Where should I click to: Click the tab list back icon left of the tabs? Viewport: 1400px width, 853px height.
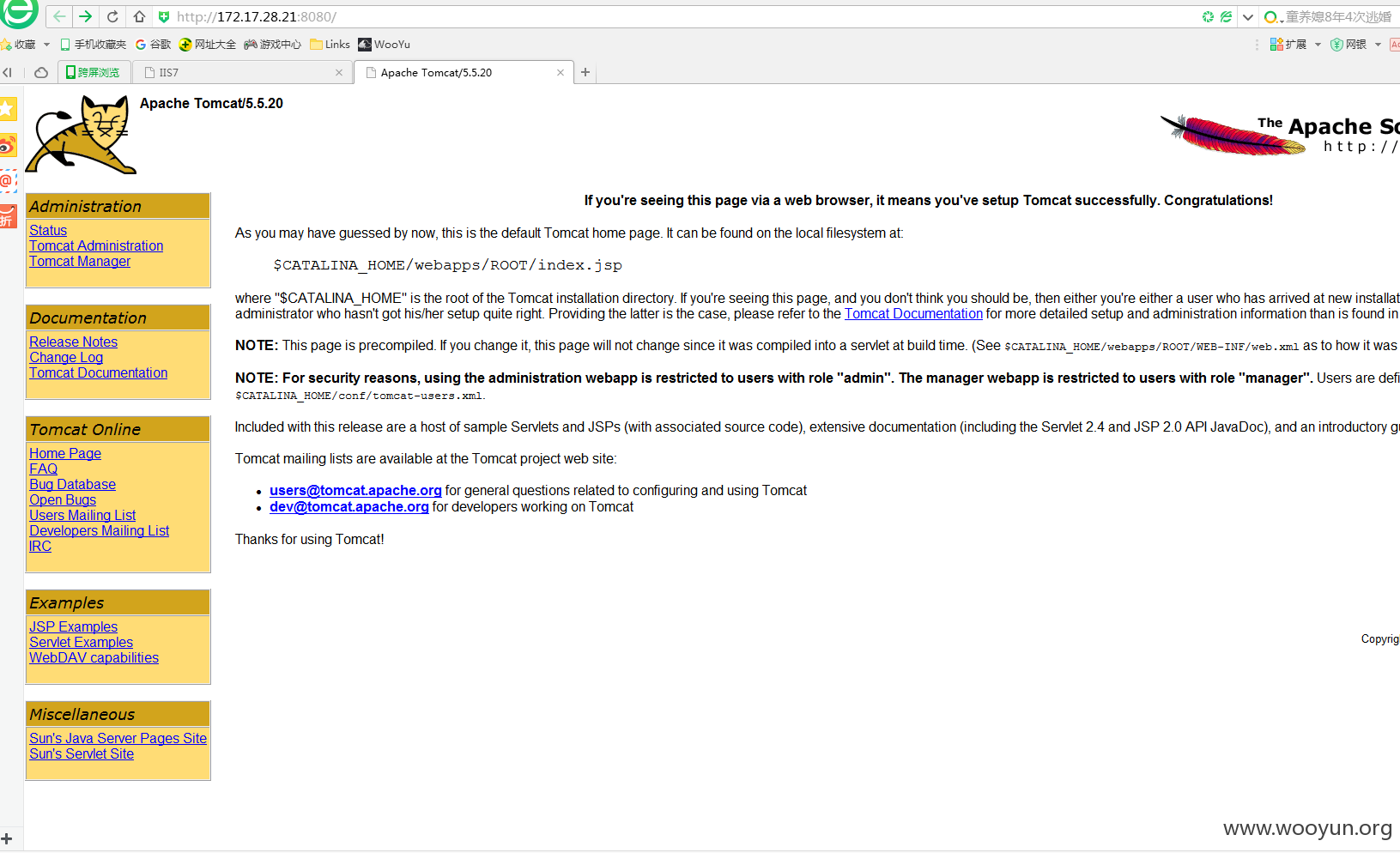(x=7, y=73)
